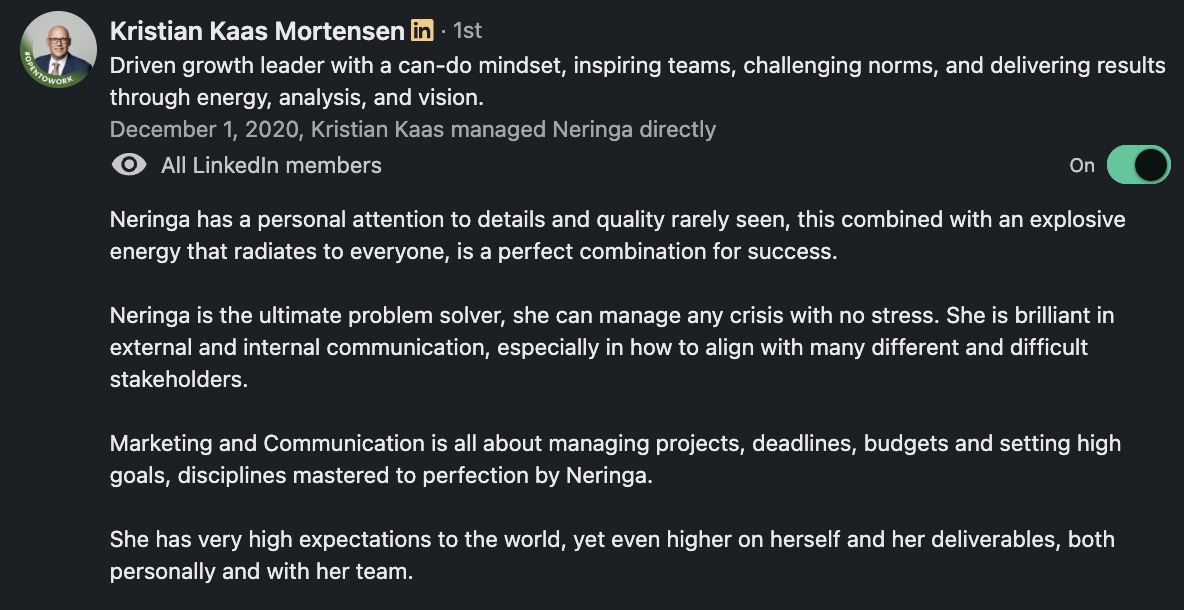Click "through energy, analysis, and vision" headline line
This screenshot has height=610, width=1184.
(296, 98)
